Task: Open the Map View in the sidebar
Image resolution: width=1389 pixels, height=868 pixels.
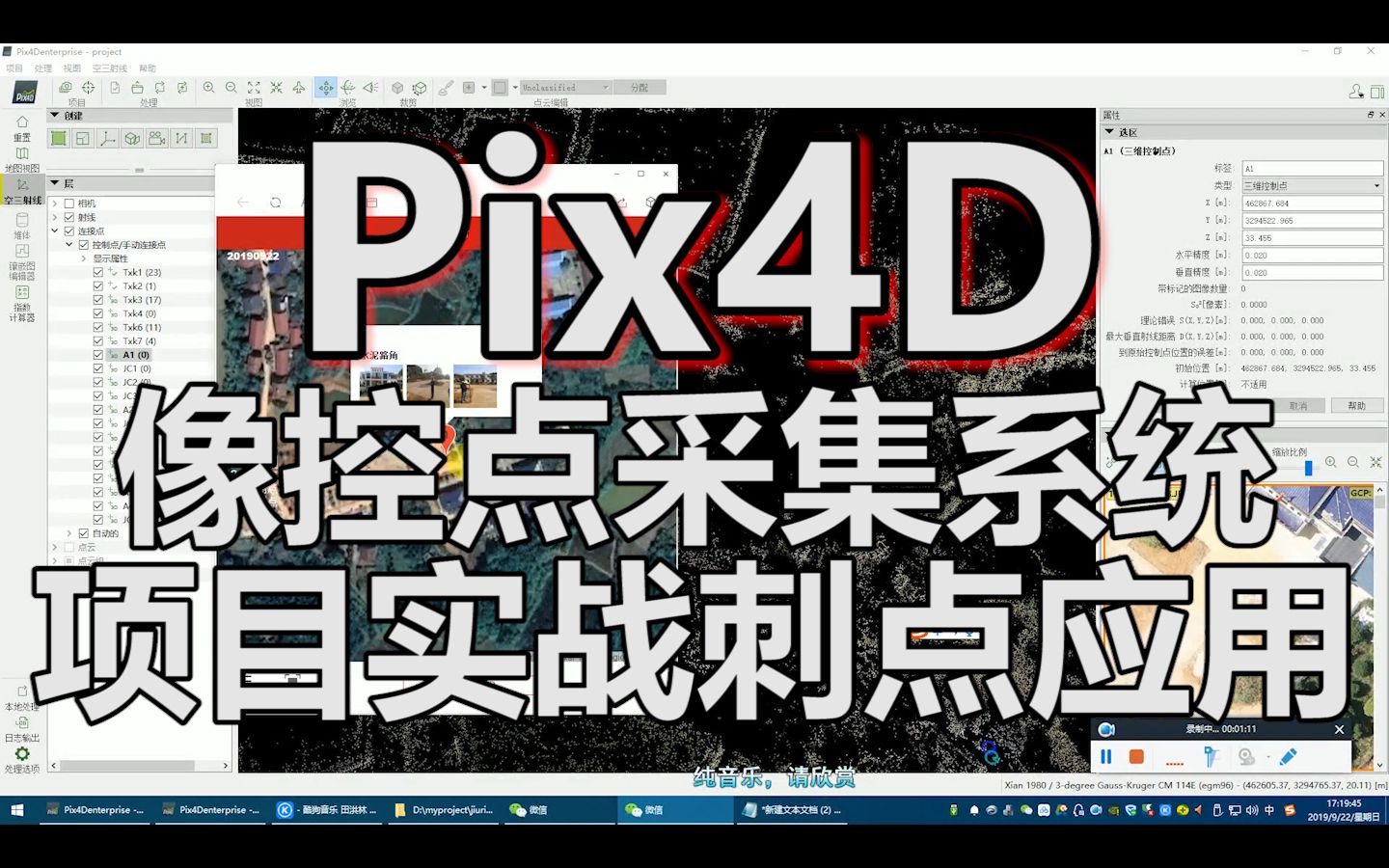Action: [22, 159]
